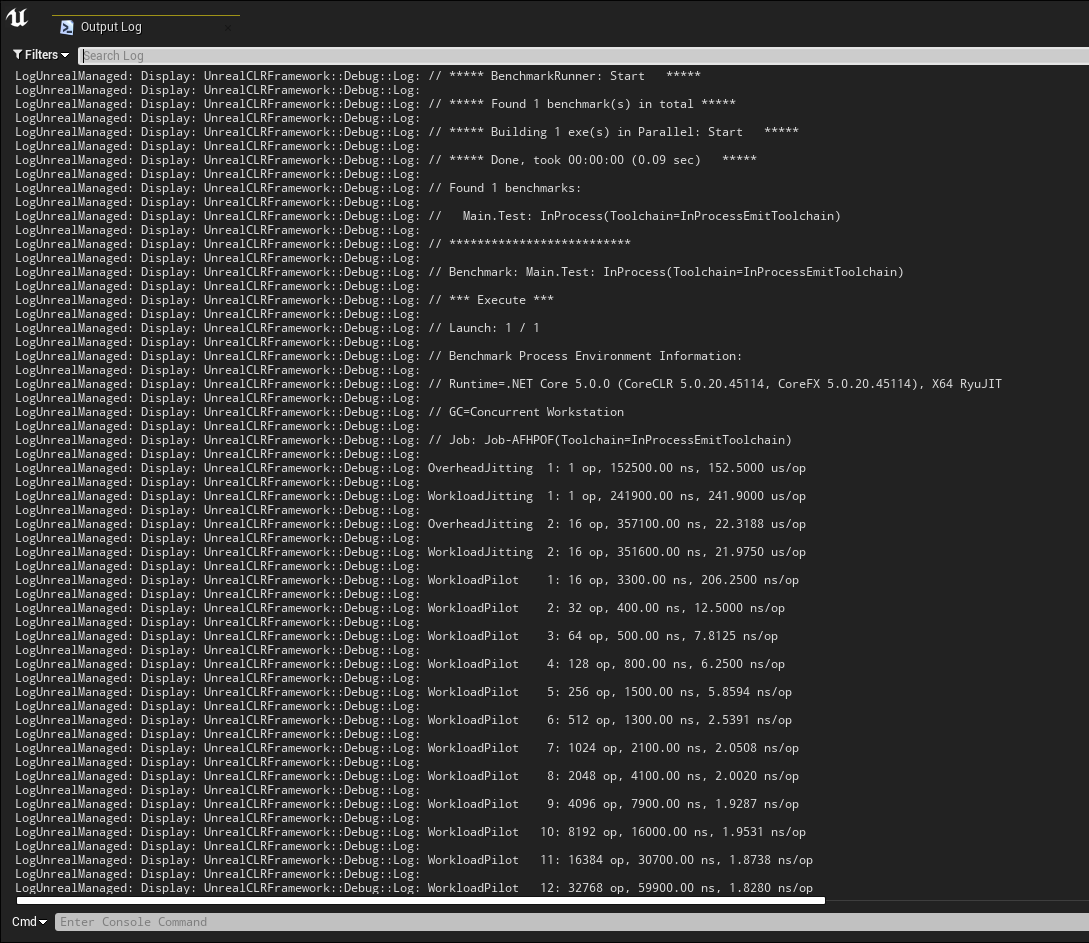Select the 'Benchmark: Main.Test: InProcess' line
This screenshot has width=1089, height=943.
point(460,272)
